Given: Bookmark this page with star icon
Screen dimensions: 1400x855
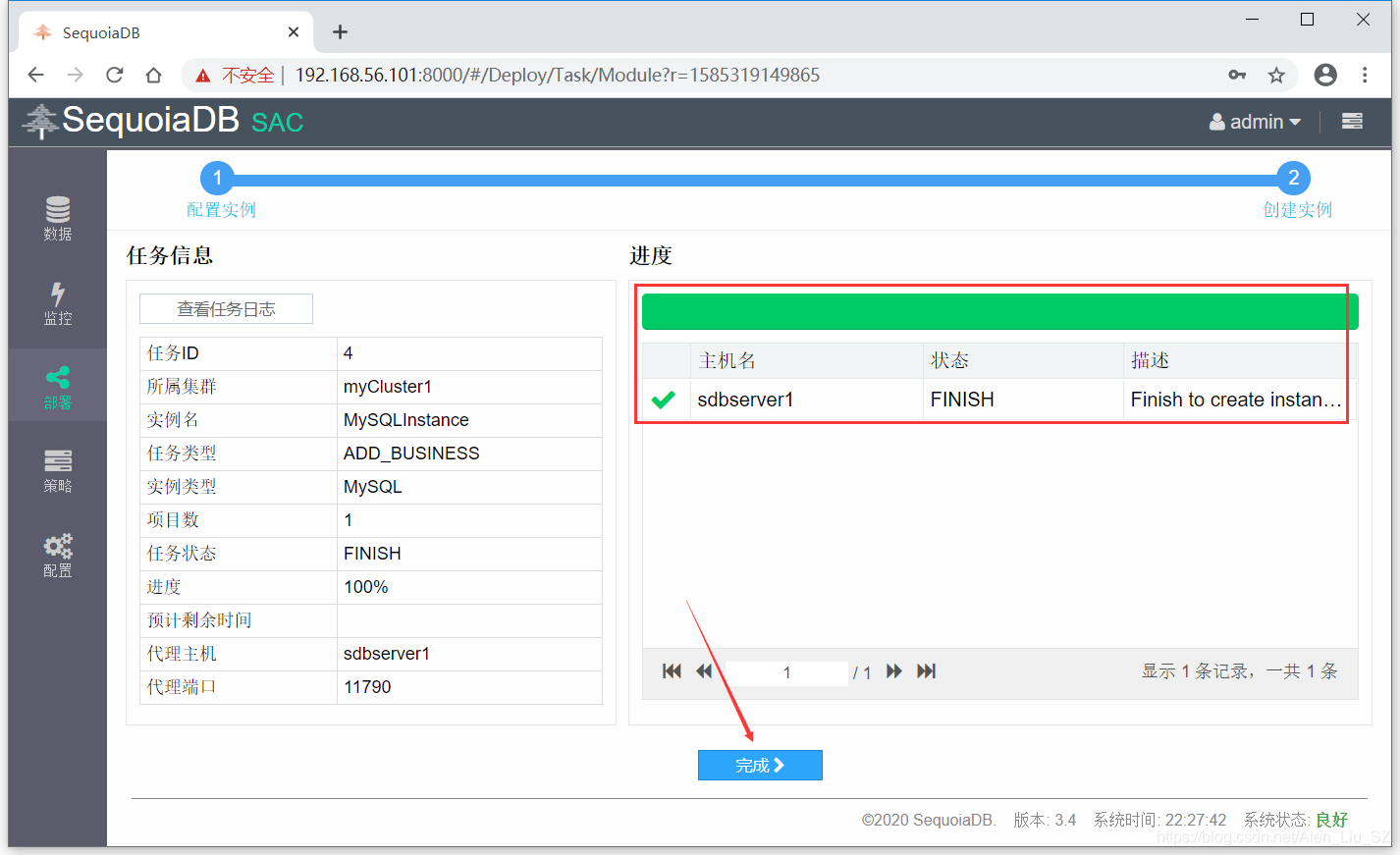Looking at the screenshot, I should click(x=1276, y=75).
